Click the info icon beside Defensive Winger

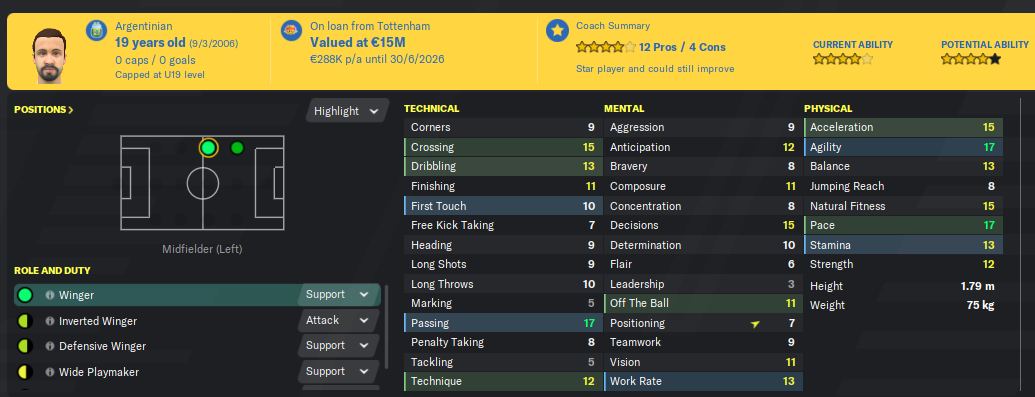(x=50, y=346)
